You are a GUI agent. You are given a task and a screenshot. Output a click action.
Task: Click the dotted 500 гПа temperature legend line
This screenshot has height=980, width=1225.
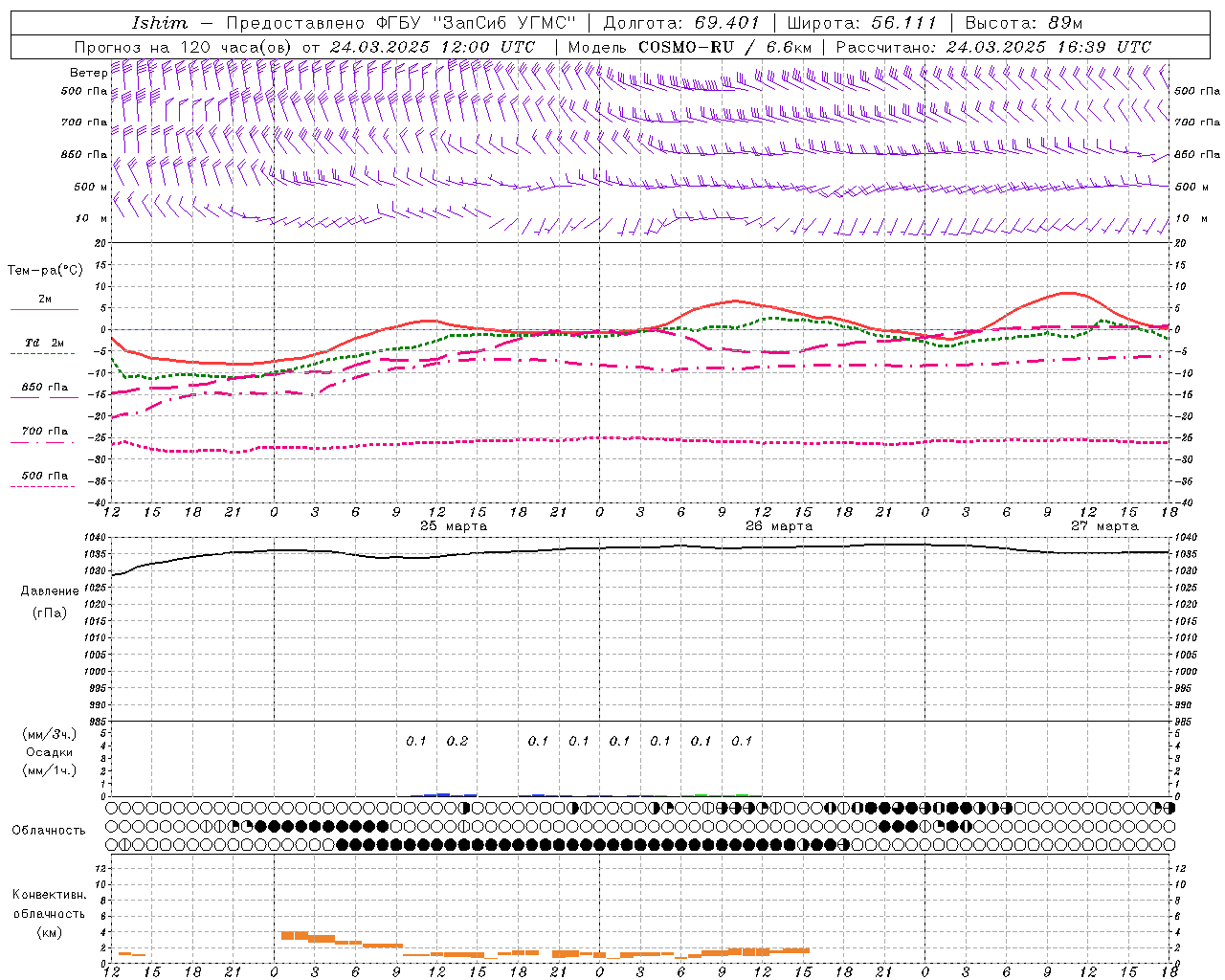pyautogui.click(x=43, y=487)
